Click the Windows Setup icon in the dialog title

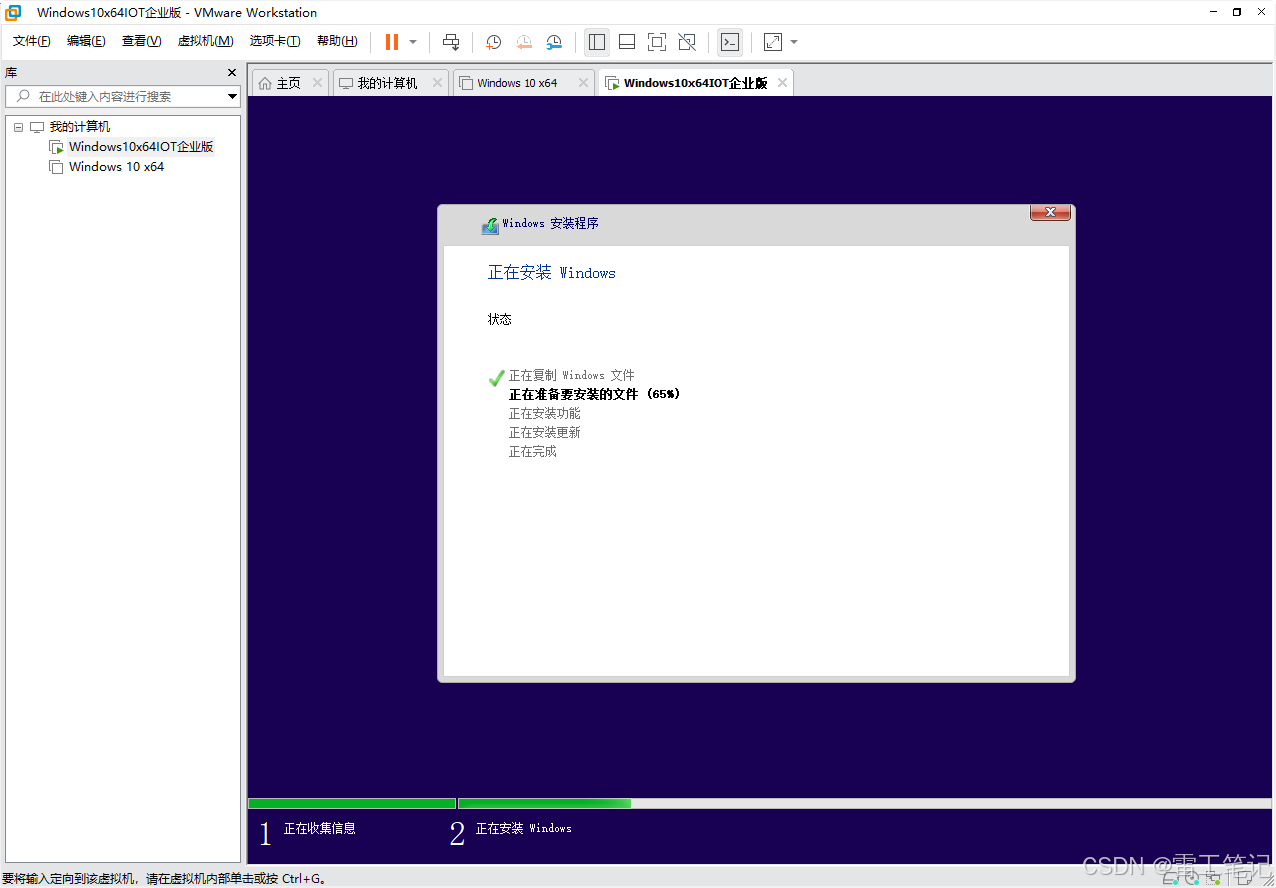(490, 225)
